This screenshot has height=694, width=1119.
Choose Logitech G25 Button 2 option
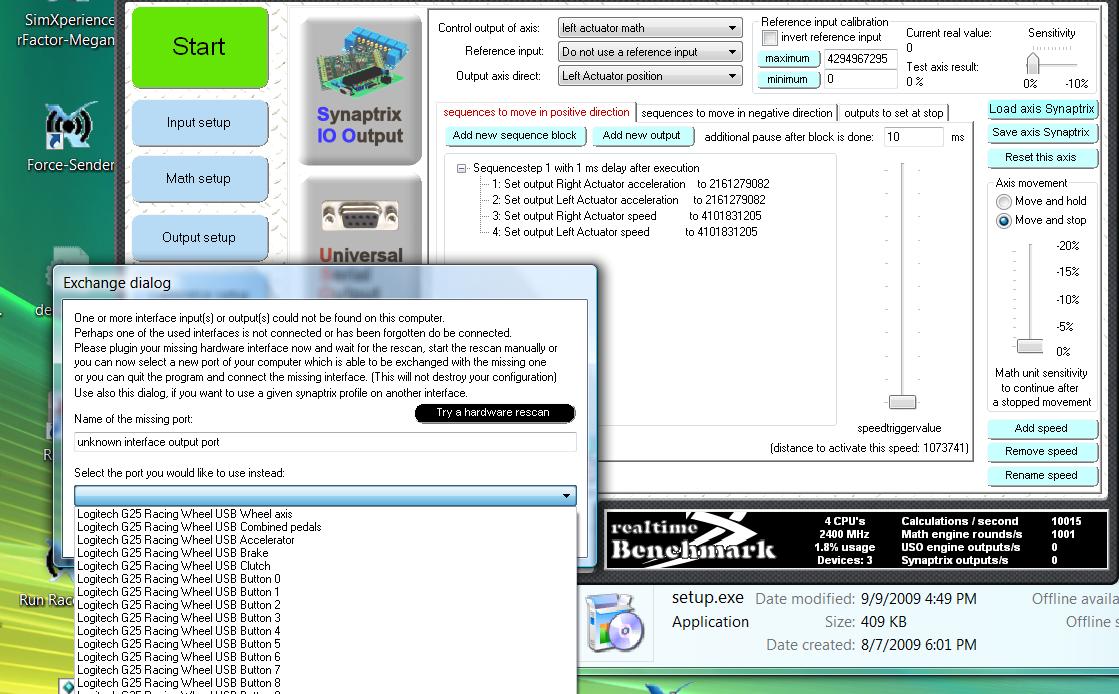click(x=325, y=605)
